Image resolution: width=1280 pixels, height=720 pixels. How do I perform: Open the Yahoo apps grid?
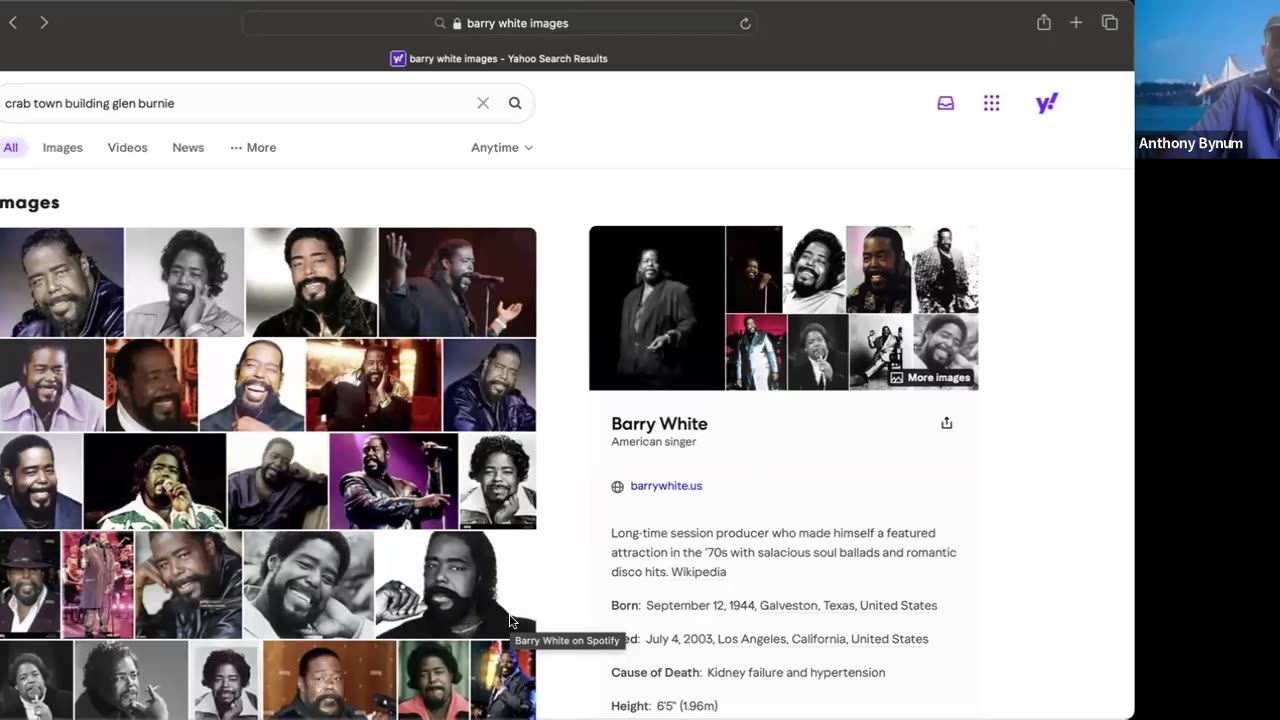pyautogui.click(x=991, y=103)
